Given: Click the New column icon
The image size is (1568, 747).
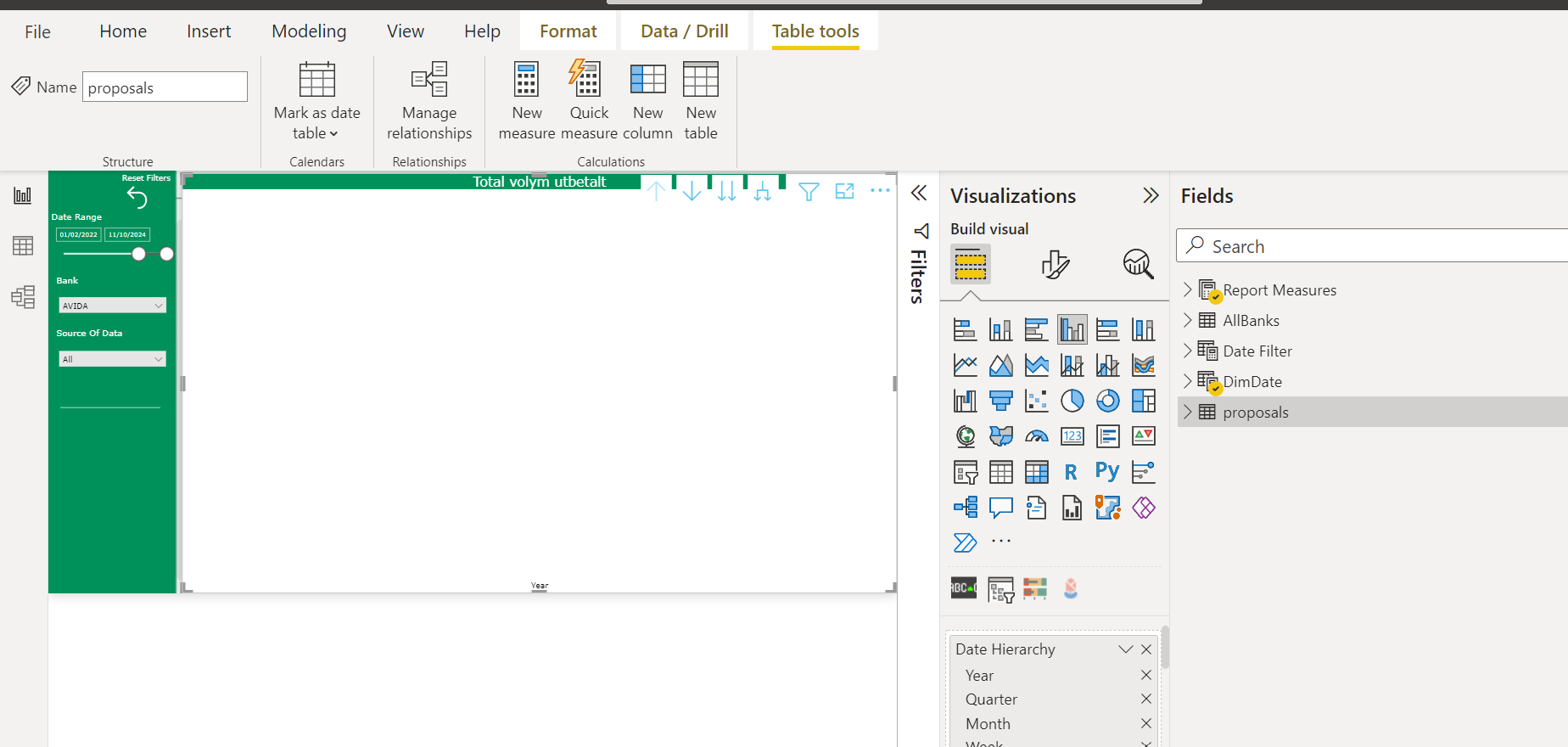Looking at the screenshot, I should click(648, 79).
